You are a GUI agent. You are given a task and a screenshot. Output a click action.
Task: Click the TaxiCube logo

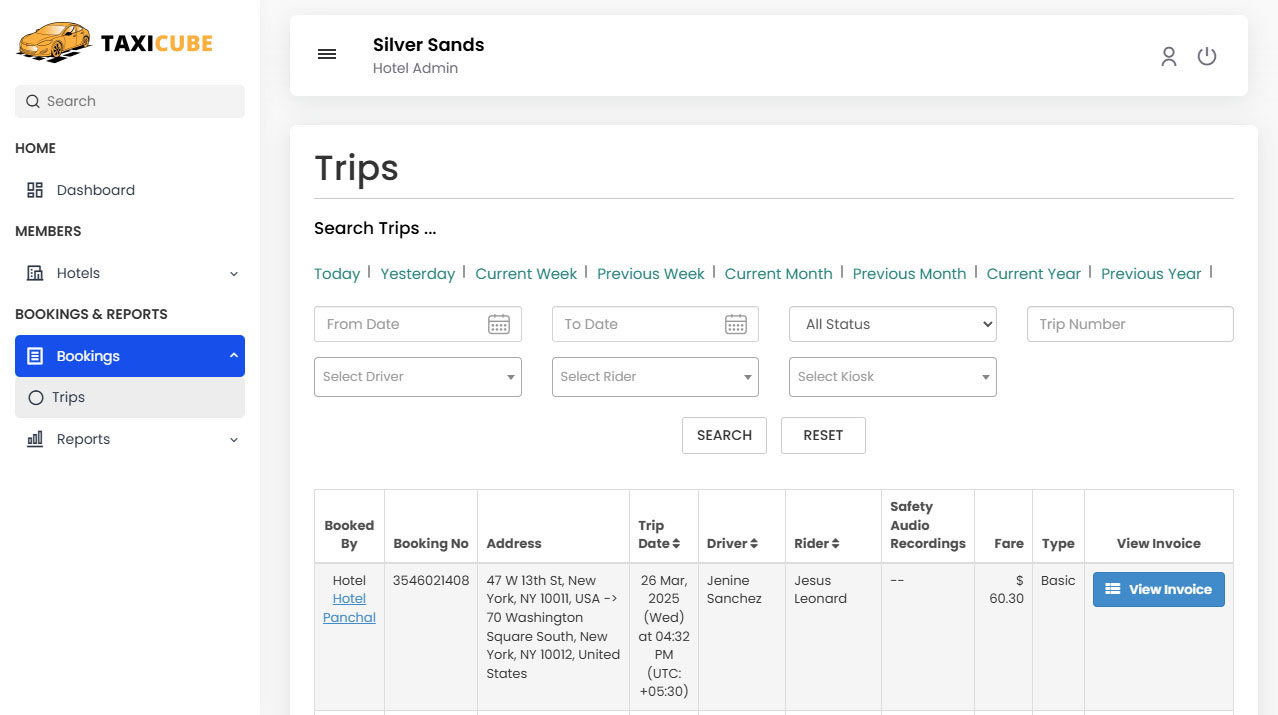pos(113,42)
